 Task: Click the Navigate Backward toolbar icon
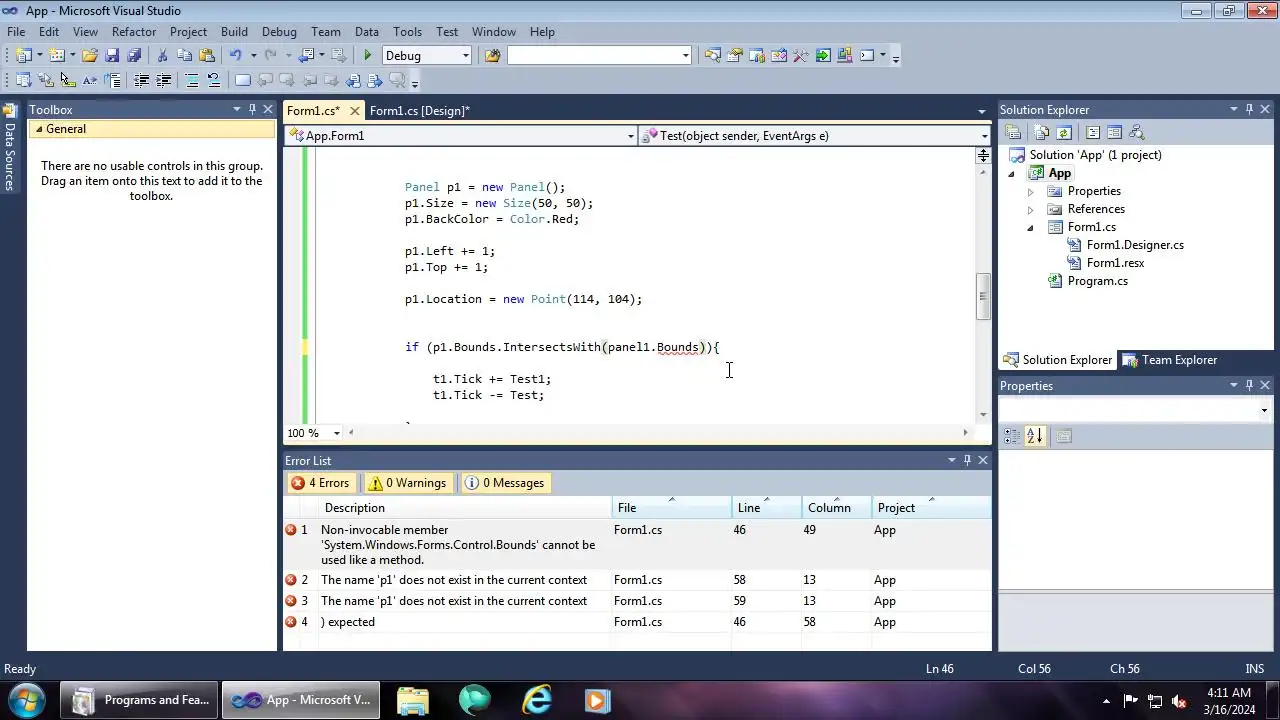tap(306, 56)
